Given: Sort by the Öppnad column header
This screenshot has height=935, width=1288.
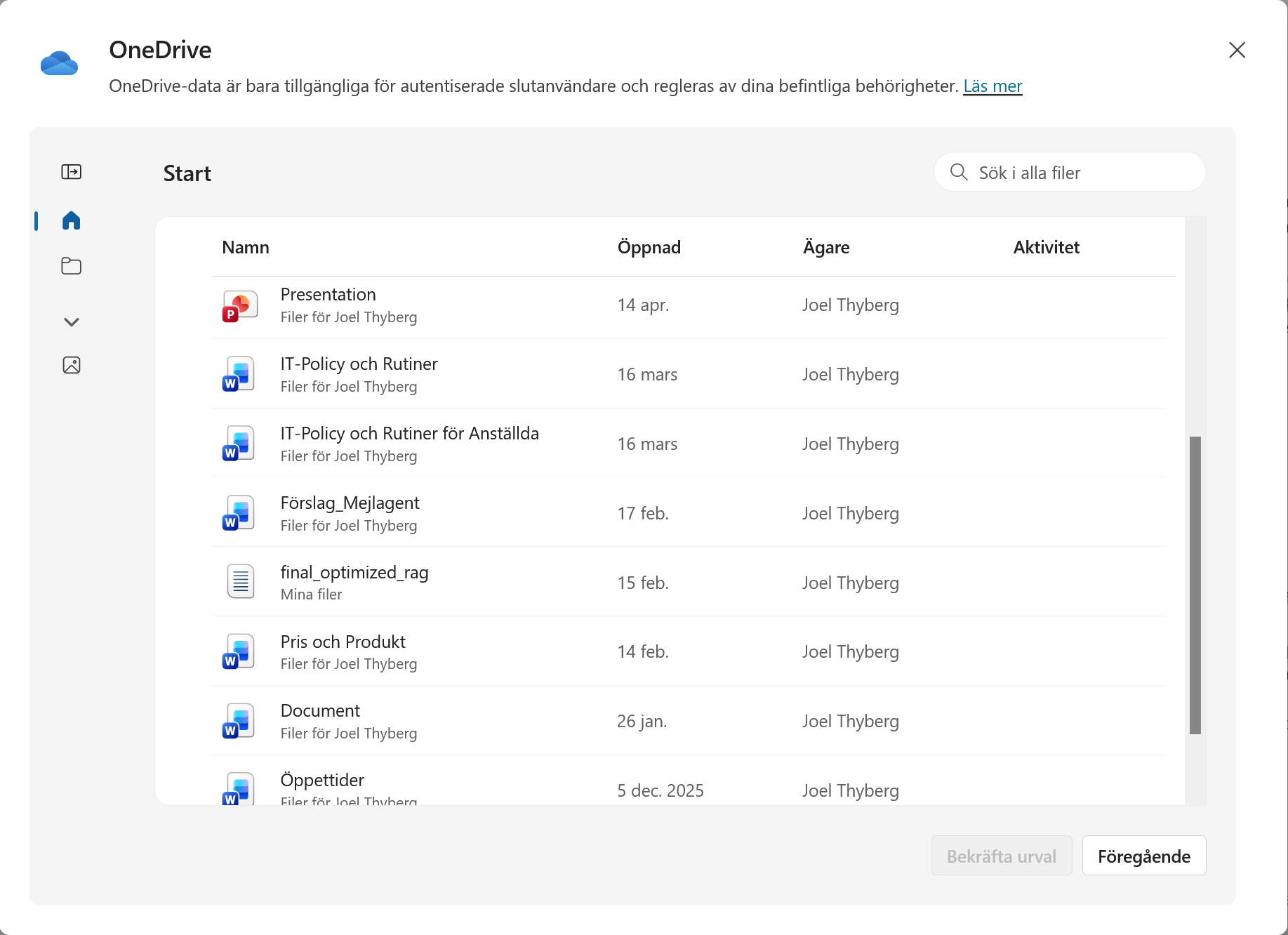Looking at the screenshot, I should pyautogui.click(x=649, y=247).
